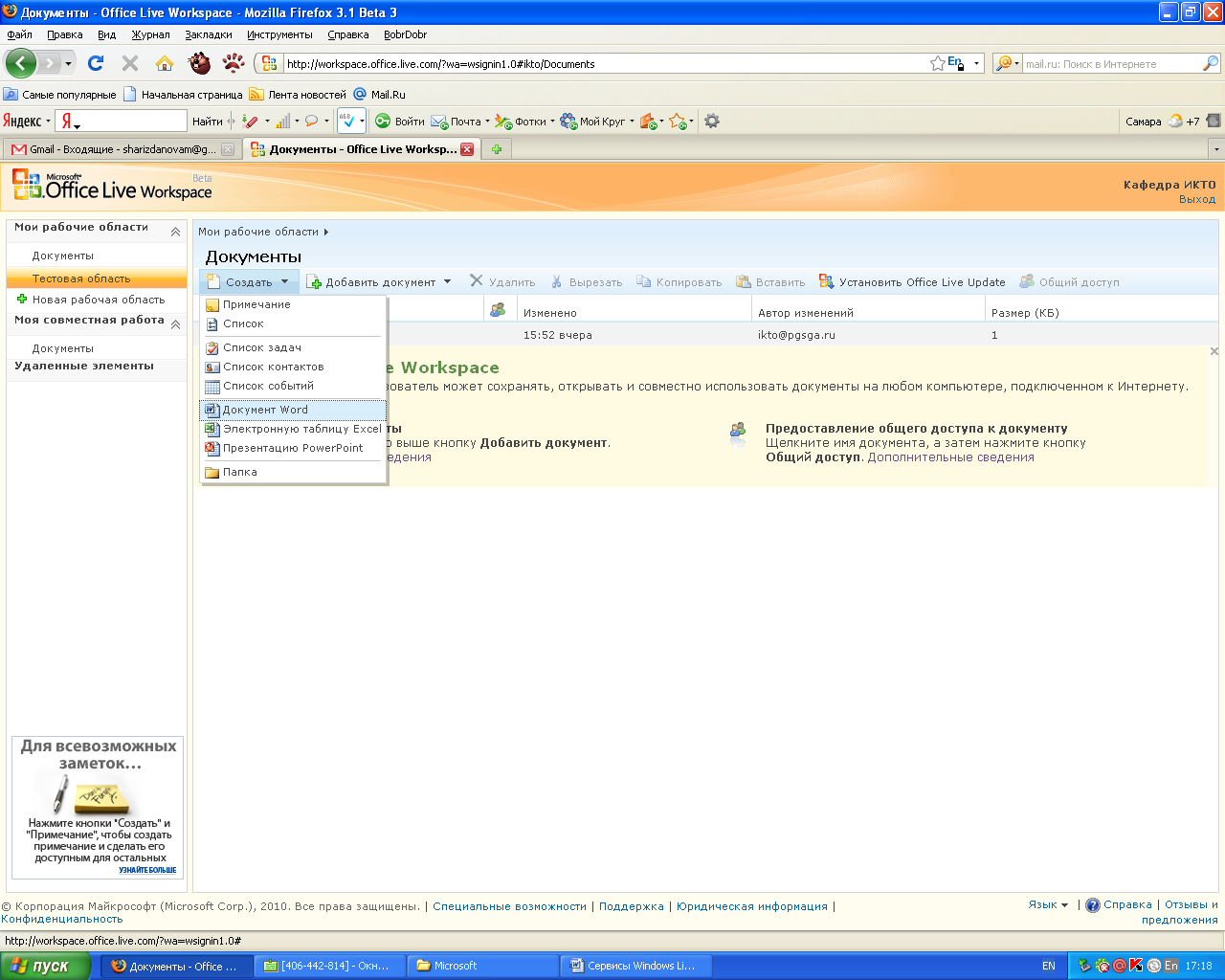Click Войти on Yandex bar
Image resolution: width=1225 pixels, height=980 pixels.
399,122
